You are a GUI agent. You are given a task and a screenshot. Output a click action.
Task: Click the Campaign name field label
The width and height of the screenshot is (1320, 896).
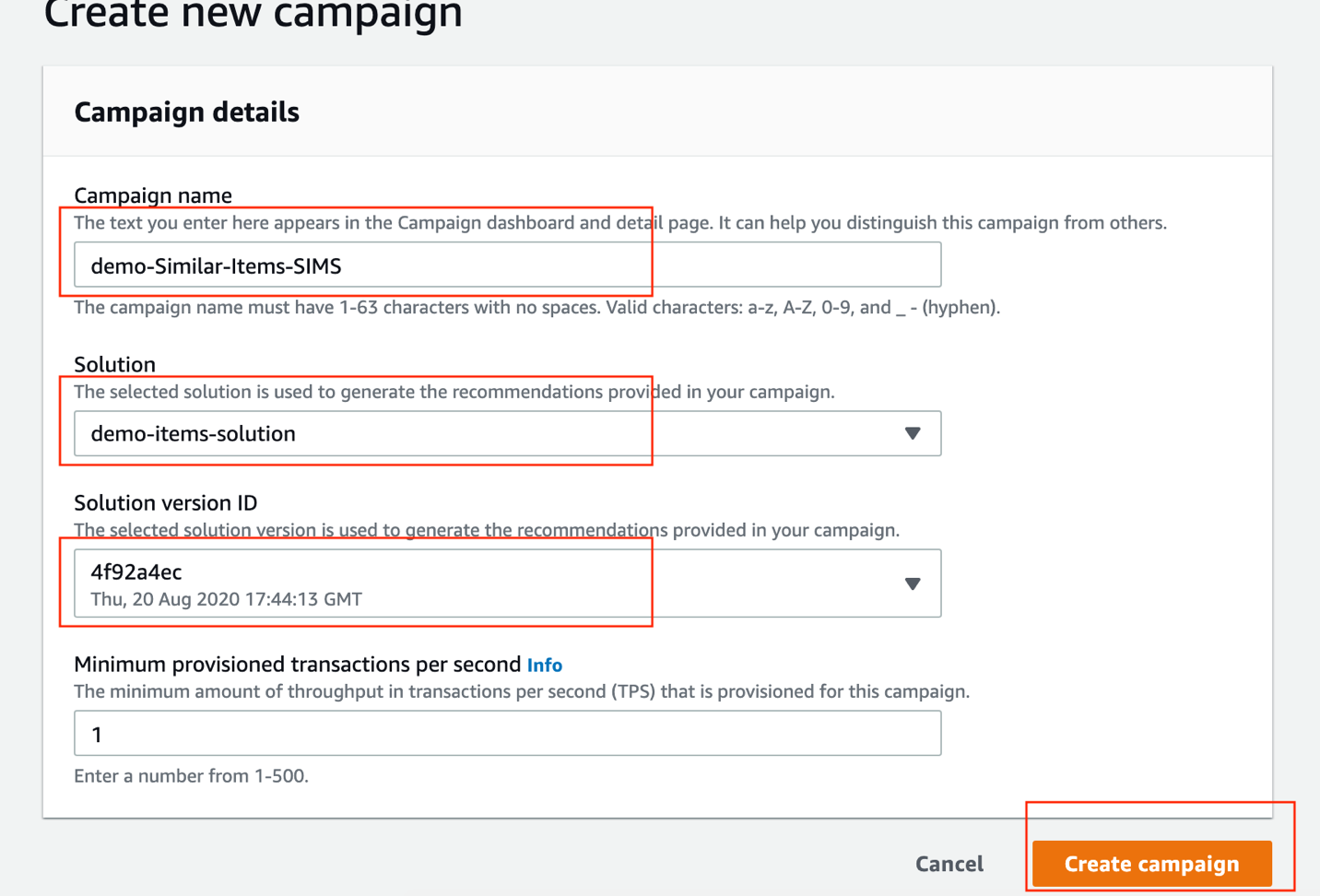point(153,195)
